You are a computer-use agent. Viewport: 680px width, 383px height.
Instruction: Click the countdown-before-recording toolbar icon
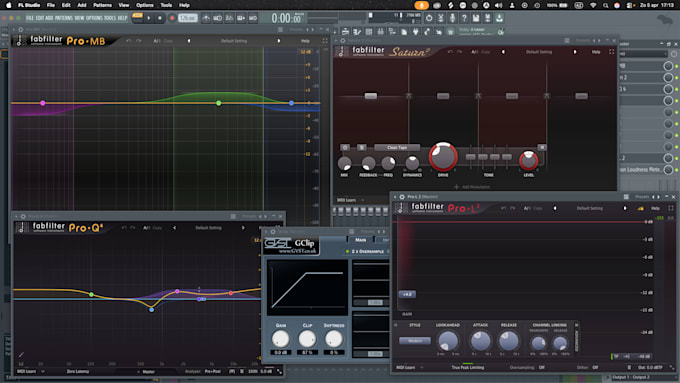pyautogui.click(x=229, y=18)
